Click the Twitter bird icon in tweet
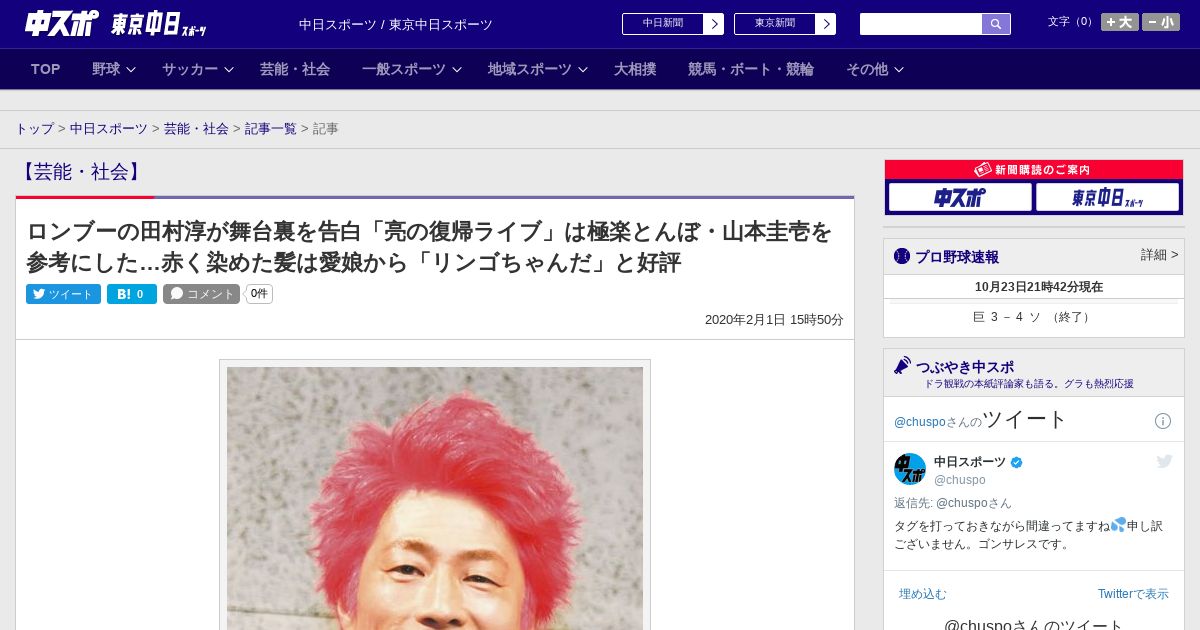This screenshot has height=630, width=1200. coord(1164,461)
